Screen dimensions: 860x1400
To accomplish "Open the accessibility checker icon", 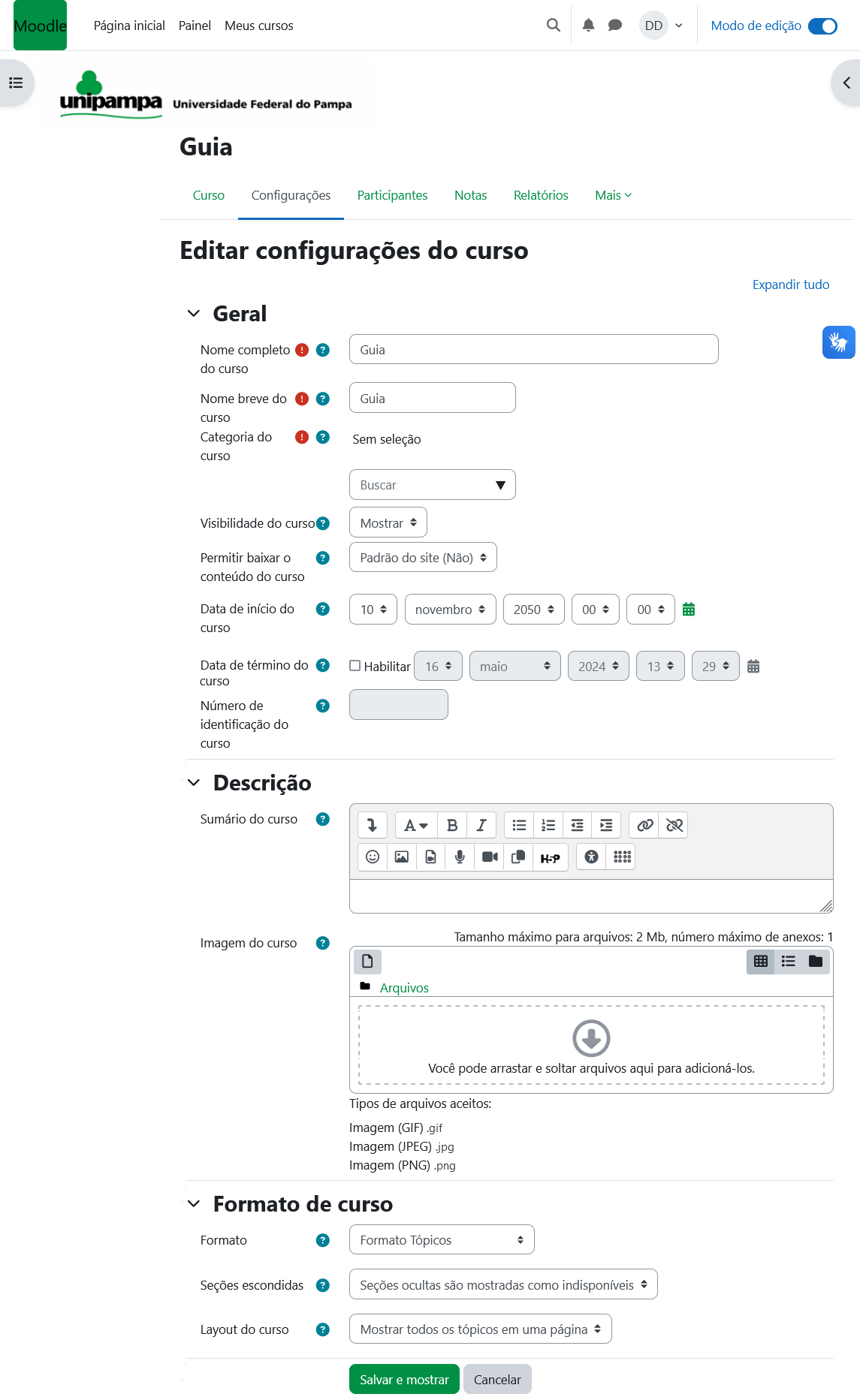I will pyautogui.click(x=592, y=857).
